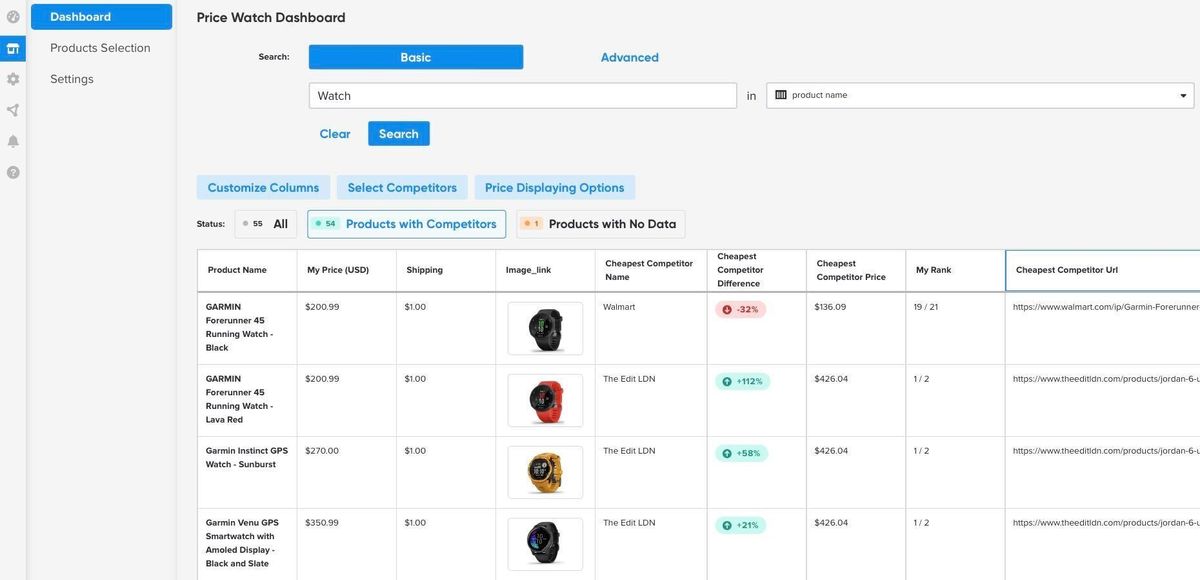Open Settings in the side menu
The width and height of the screenshot is (1200, 580).
[72, 79]
